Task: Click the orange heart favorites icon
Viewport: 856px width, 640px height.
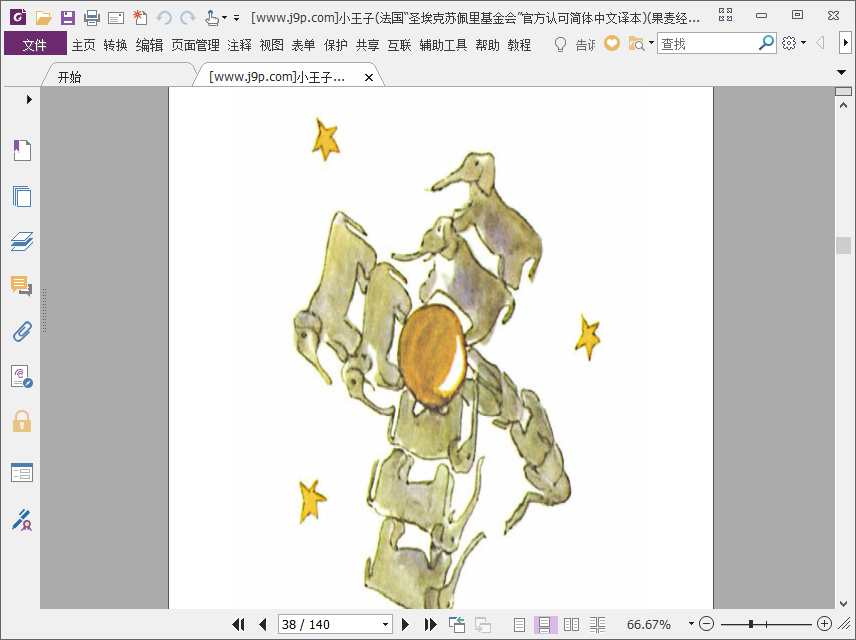Action: [x=612, y=43]
